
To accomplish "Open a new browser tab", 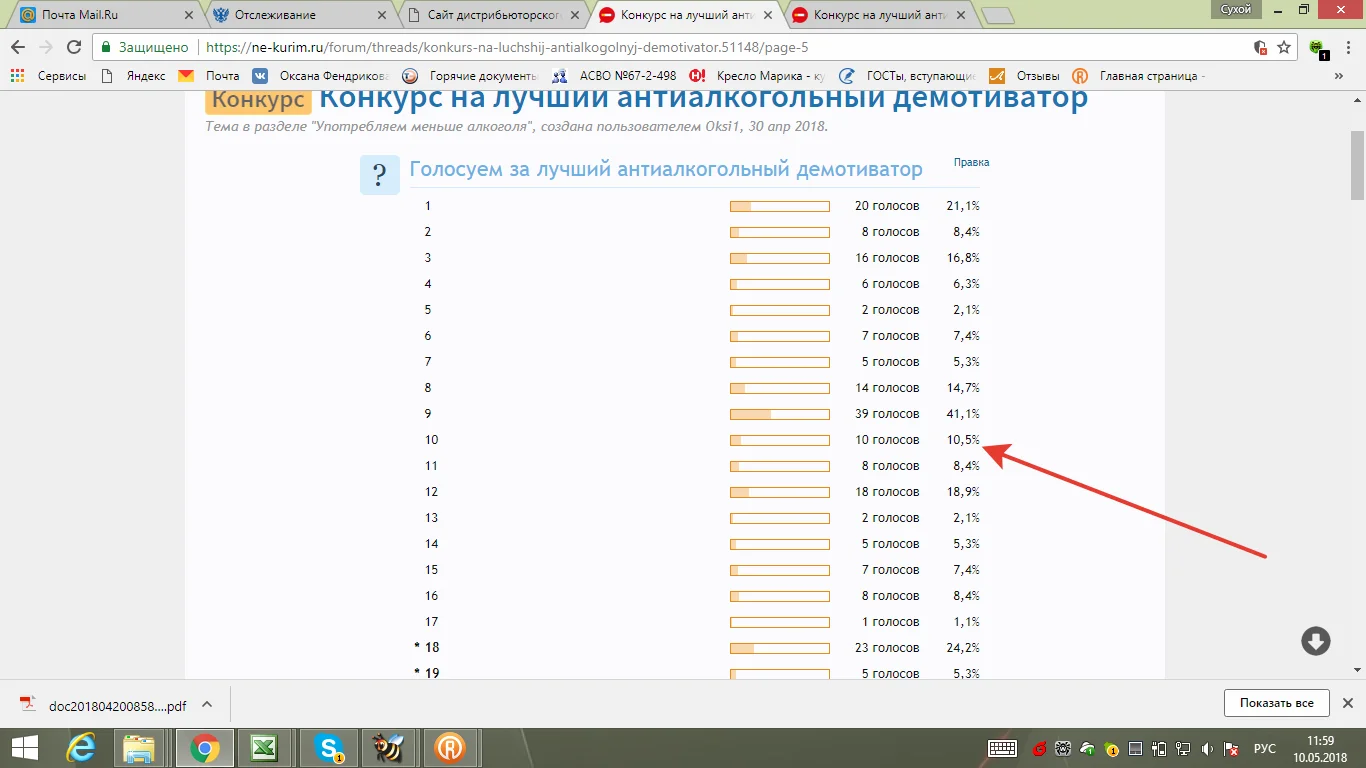I will [x=997, y=15].
